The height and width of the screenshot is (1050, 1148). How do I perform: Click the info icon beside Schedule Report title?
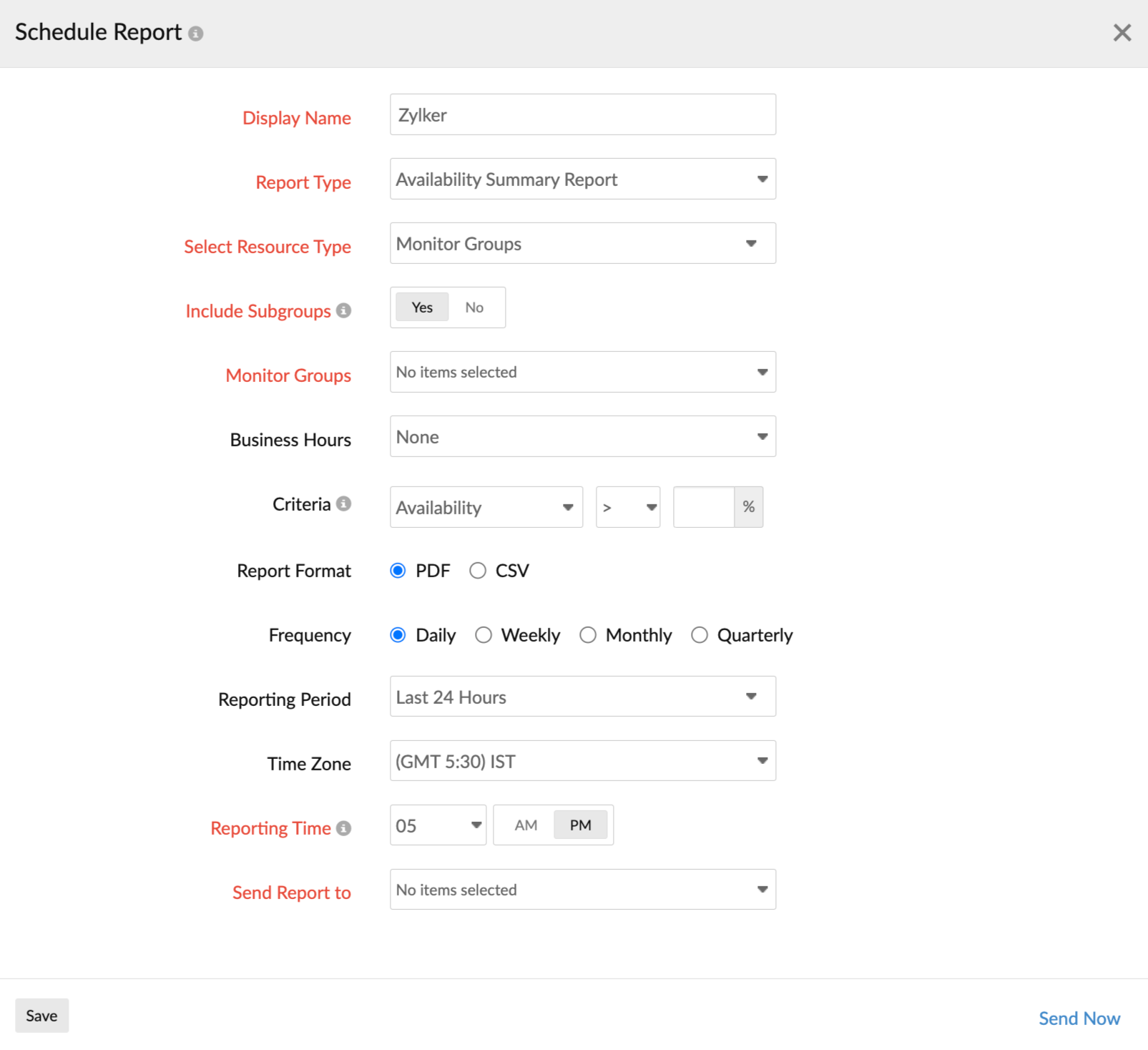click(197, 32)
